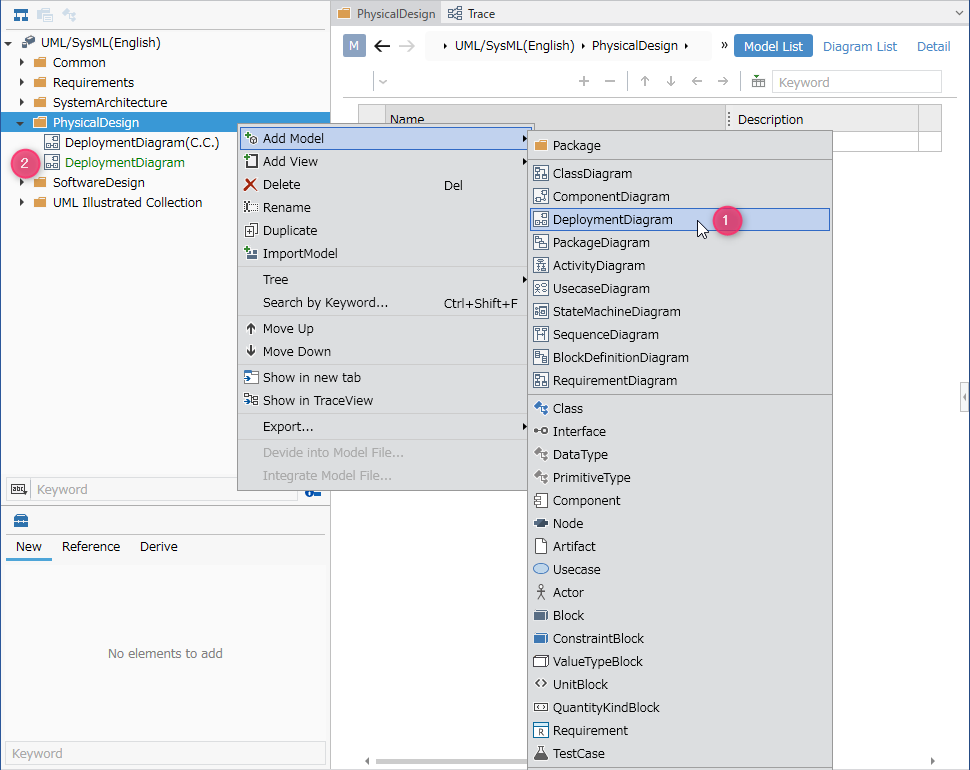Switch to the Reference tab

point(91,547)
